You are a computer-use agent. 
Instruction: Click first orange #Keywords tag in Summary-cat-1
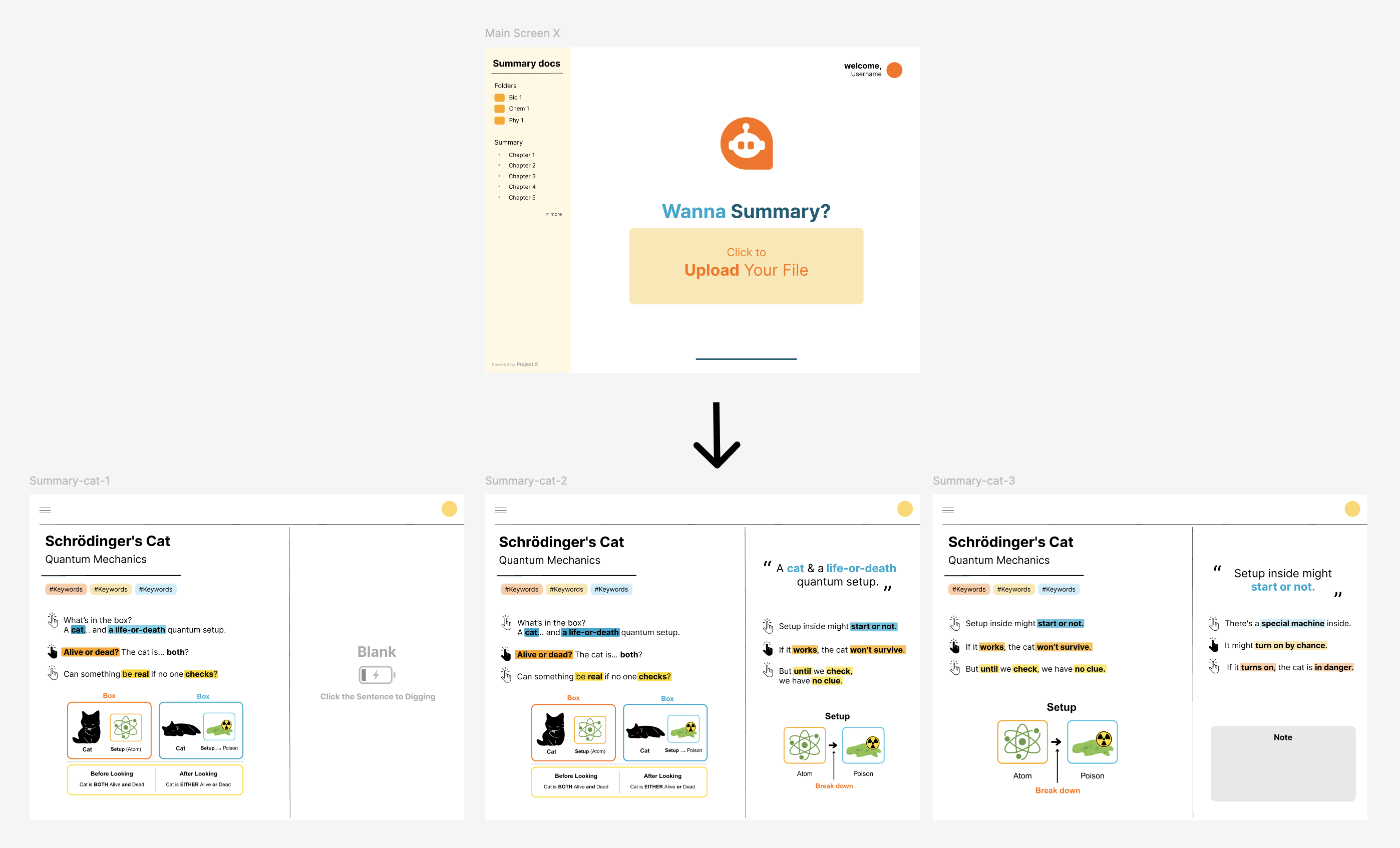pos(66,589)
